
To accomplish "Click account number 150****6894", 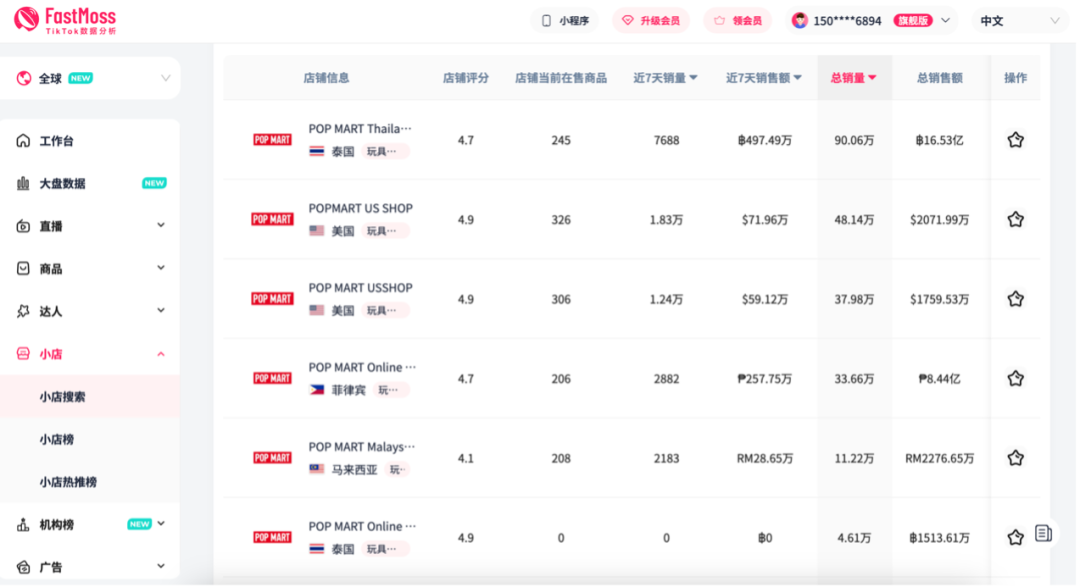I will pos(847,21).
